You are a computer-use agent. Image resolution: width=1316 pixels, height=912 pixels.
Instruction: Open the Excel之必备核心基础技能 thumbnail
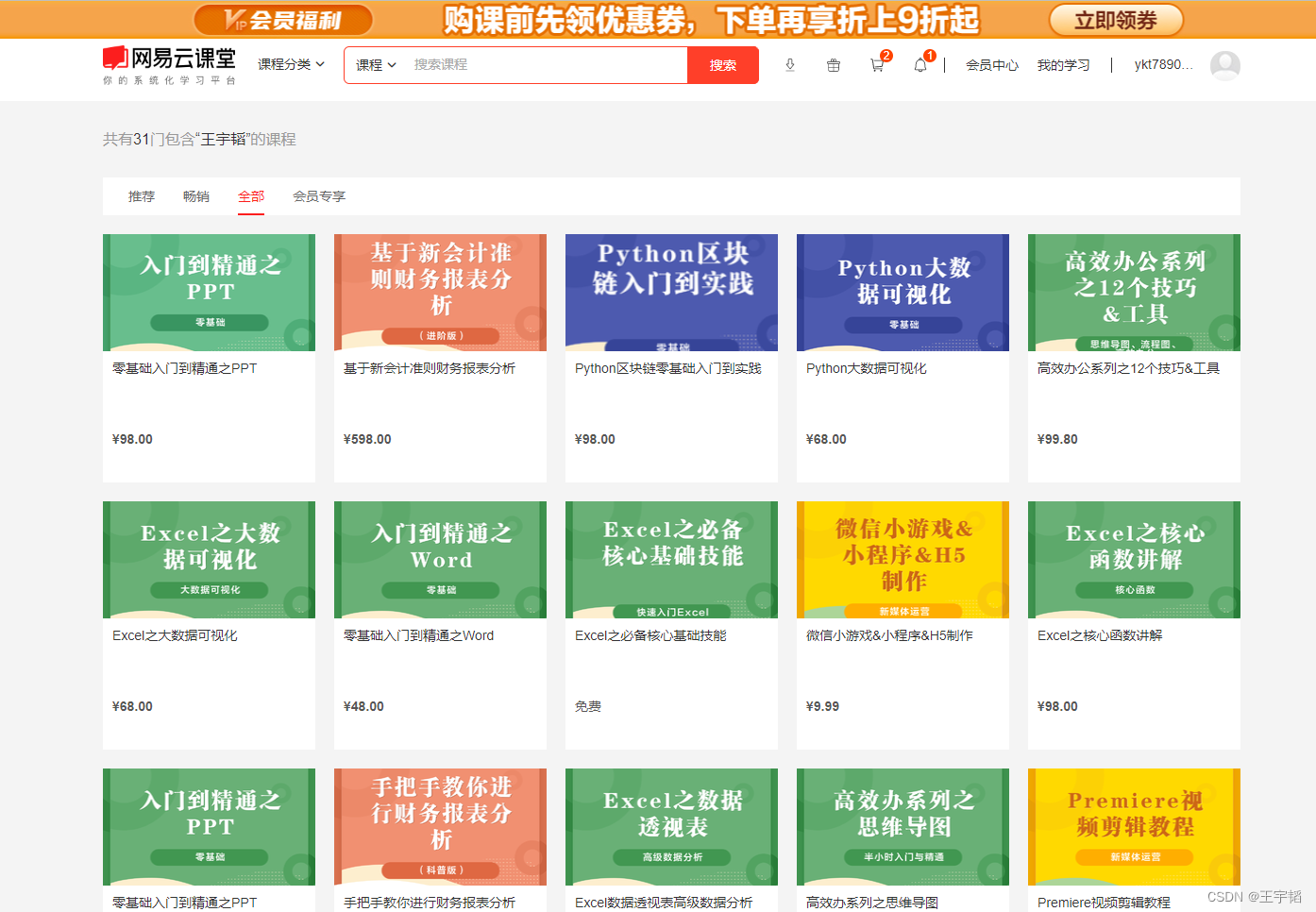pyautogui.click(x=671, y=560)
